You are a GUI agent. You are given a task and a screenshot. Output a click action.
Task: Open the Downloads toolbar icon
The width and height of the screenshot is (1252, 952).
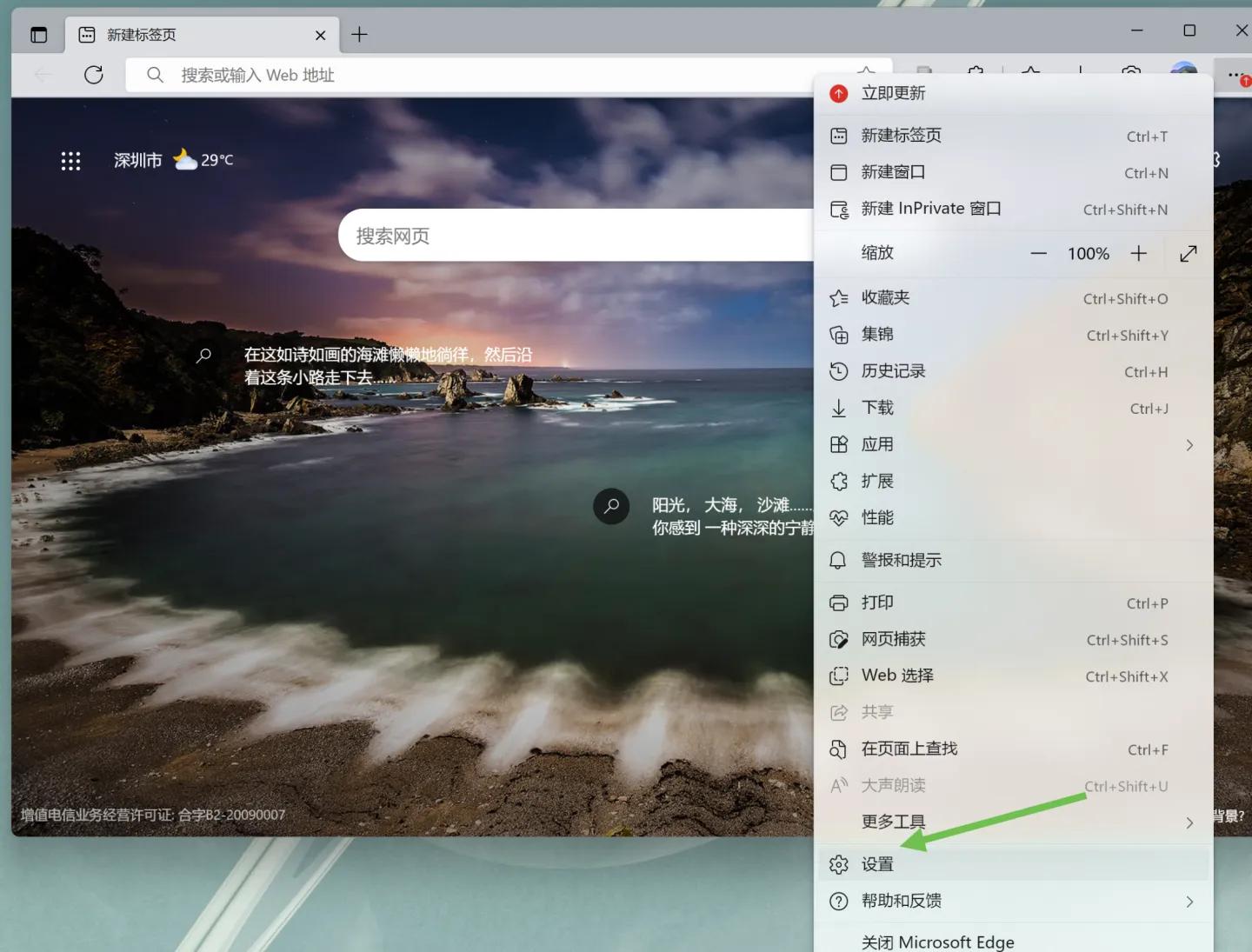coord(1079,75)
